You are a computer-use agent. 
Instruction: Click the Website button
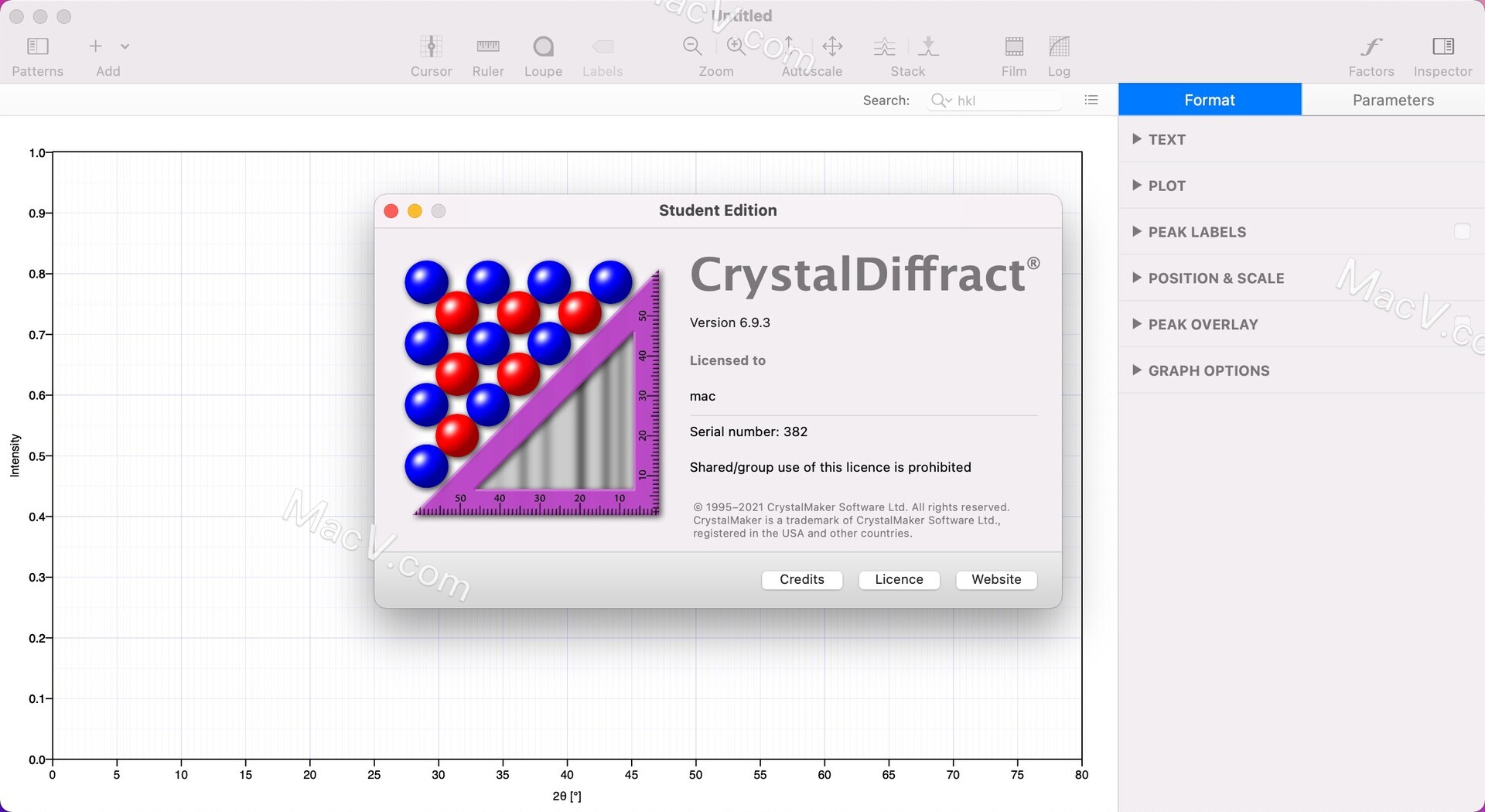pos(996,580)
